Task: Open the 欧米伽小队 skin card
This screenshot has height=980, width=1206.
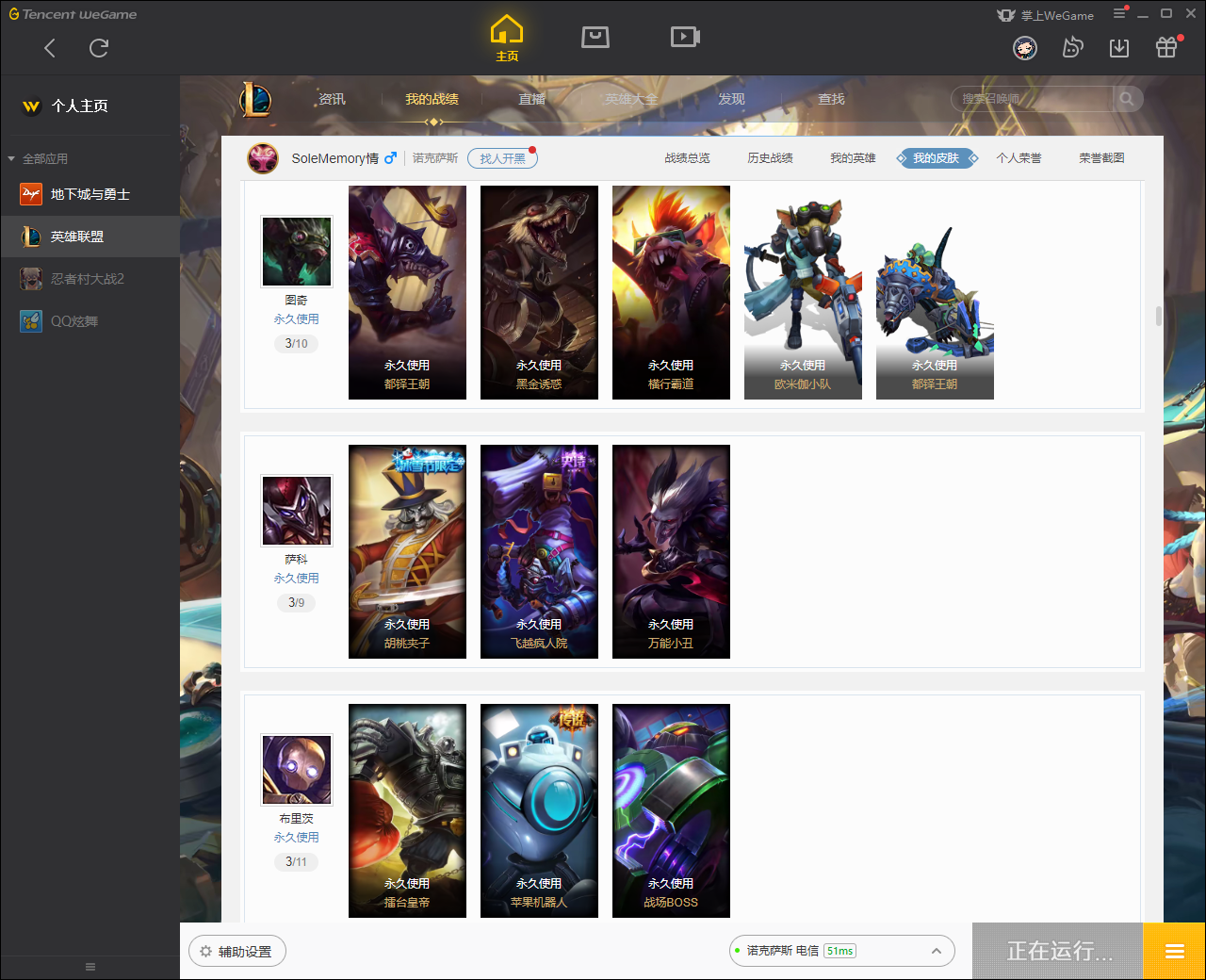Action: tap(803, 292)
